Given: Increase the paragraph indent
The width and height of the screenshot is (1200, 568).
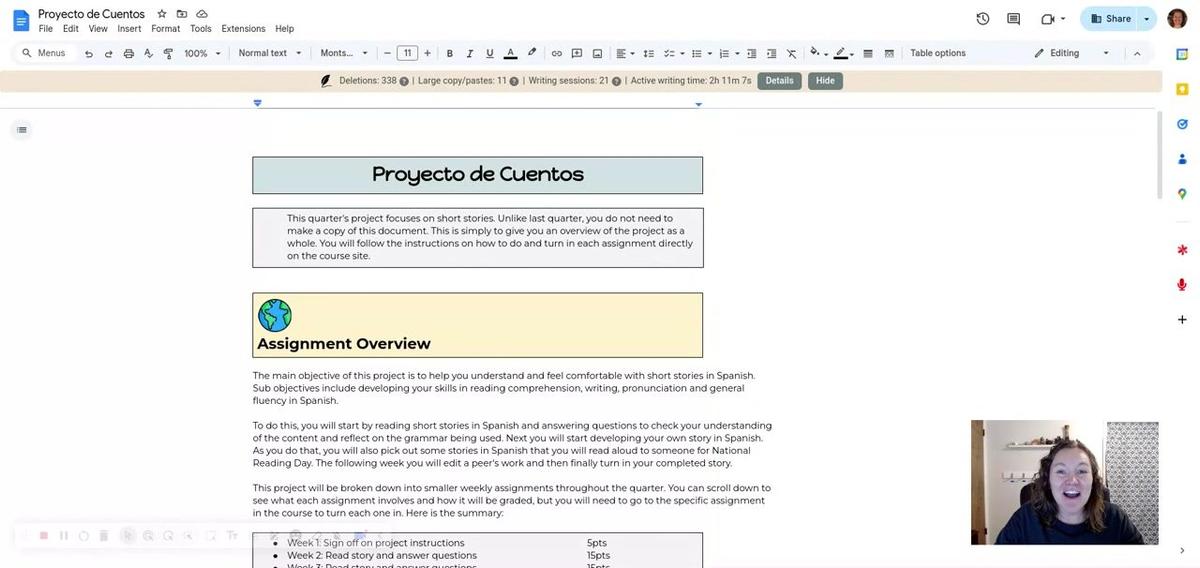Looking at the screenshot, I should 771,54.
